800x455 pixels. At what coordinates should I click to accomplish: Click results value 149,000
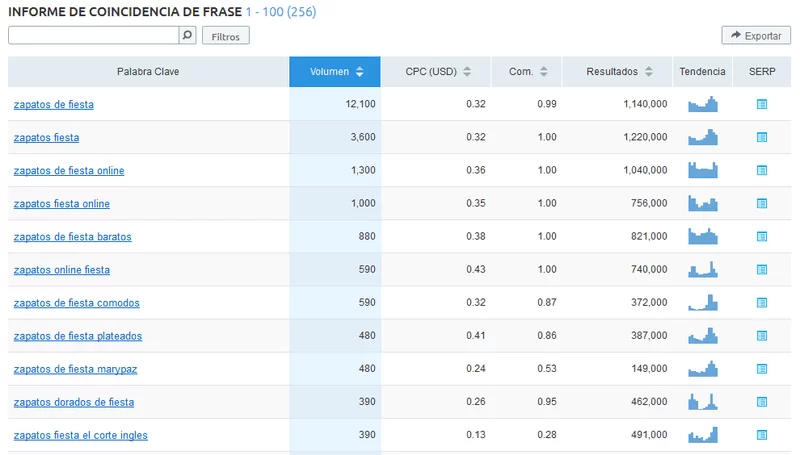(649, 368)
